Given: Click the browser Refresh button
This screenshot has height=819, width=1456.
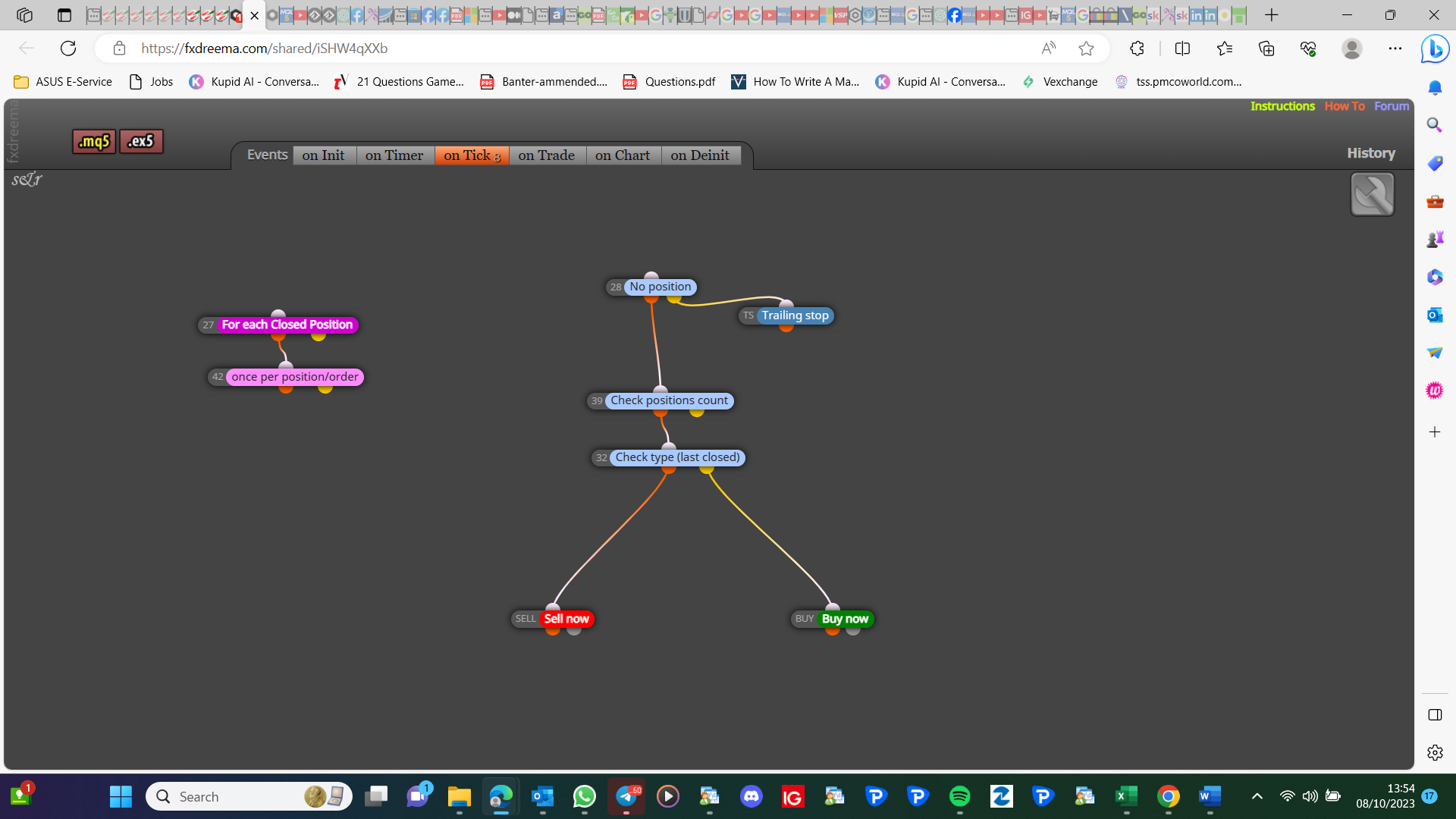Looking at the screenshot, I should 68,49.
